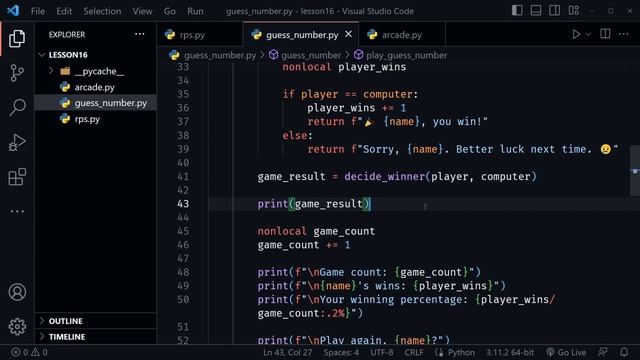Switch to the arcade.py tab
Screen dimensions: 640x360
click(402, 35)
